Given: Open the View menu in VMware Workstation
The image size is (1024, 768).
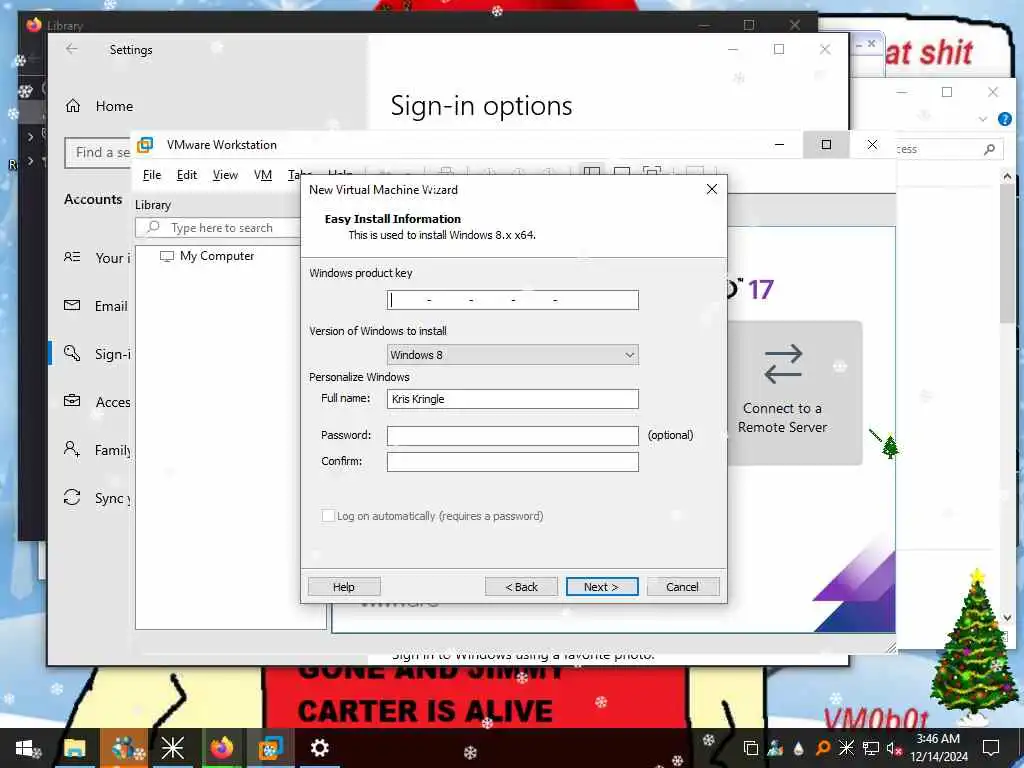Looking at the screenshot, I should coord(225,175).
